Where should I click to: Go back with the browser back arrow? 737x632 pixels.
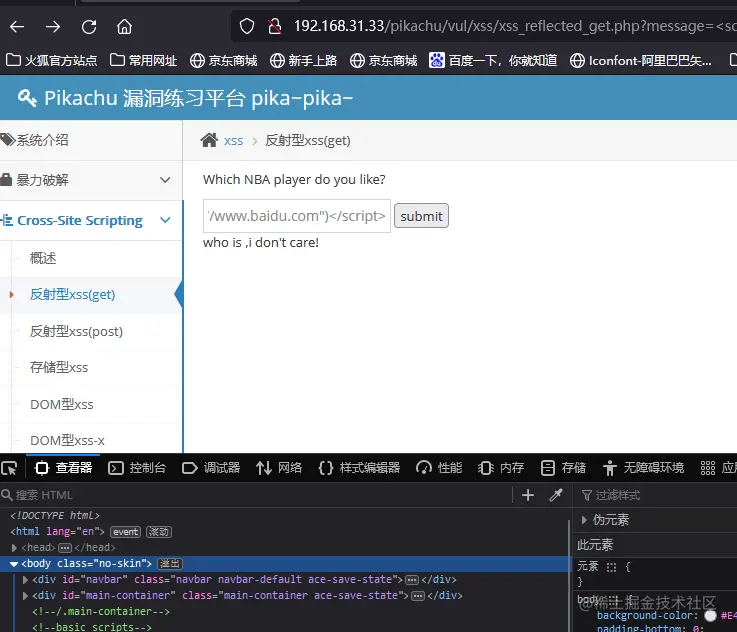click(x=17, y=27)
